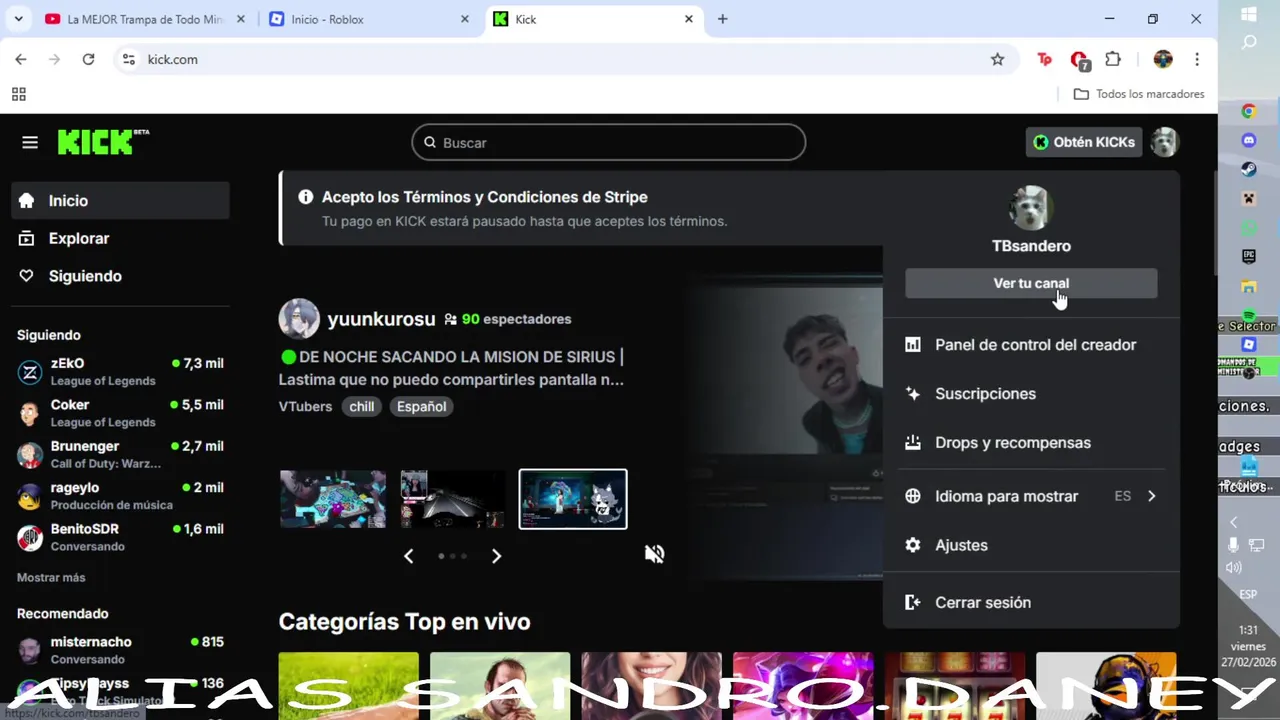Select Cerrar sesión to log out
The width and height of the screenshot is (1280, 720).
coord(1031,602)
